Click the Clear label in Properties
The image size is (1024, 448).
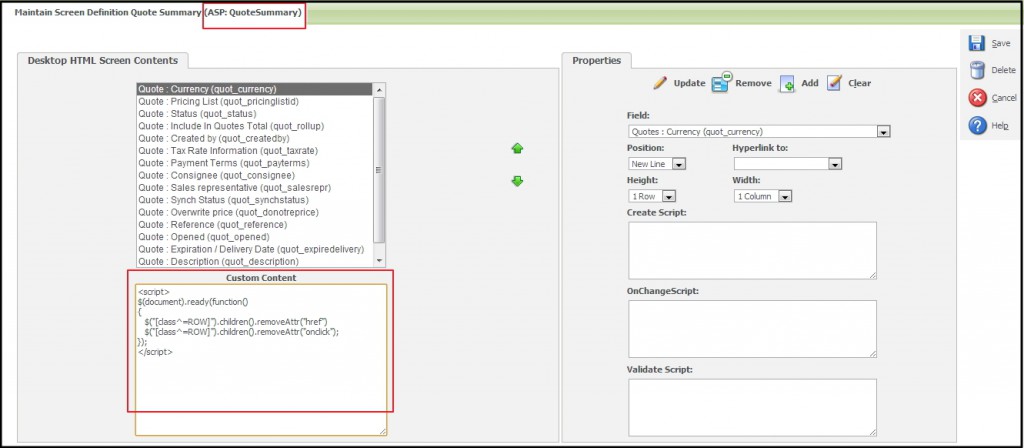click(x=859, y=83)
